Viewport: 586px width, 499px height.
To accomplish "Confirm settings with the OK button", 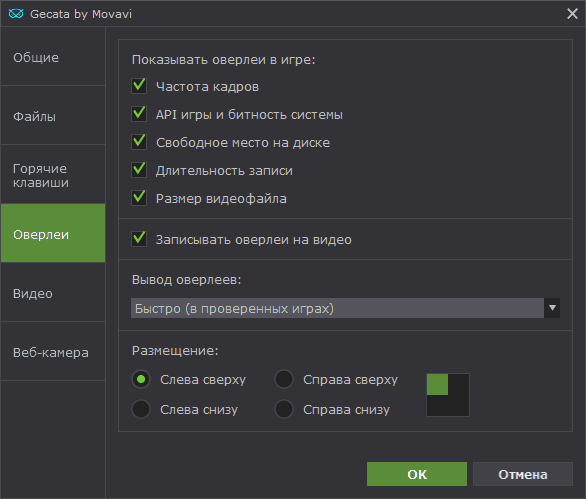I will click(417, 474).
